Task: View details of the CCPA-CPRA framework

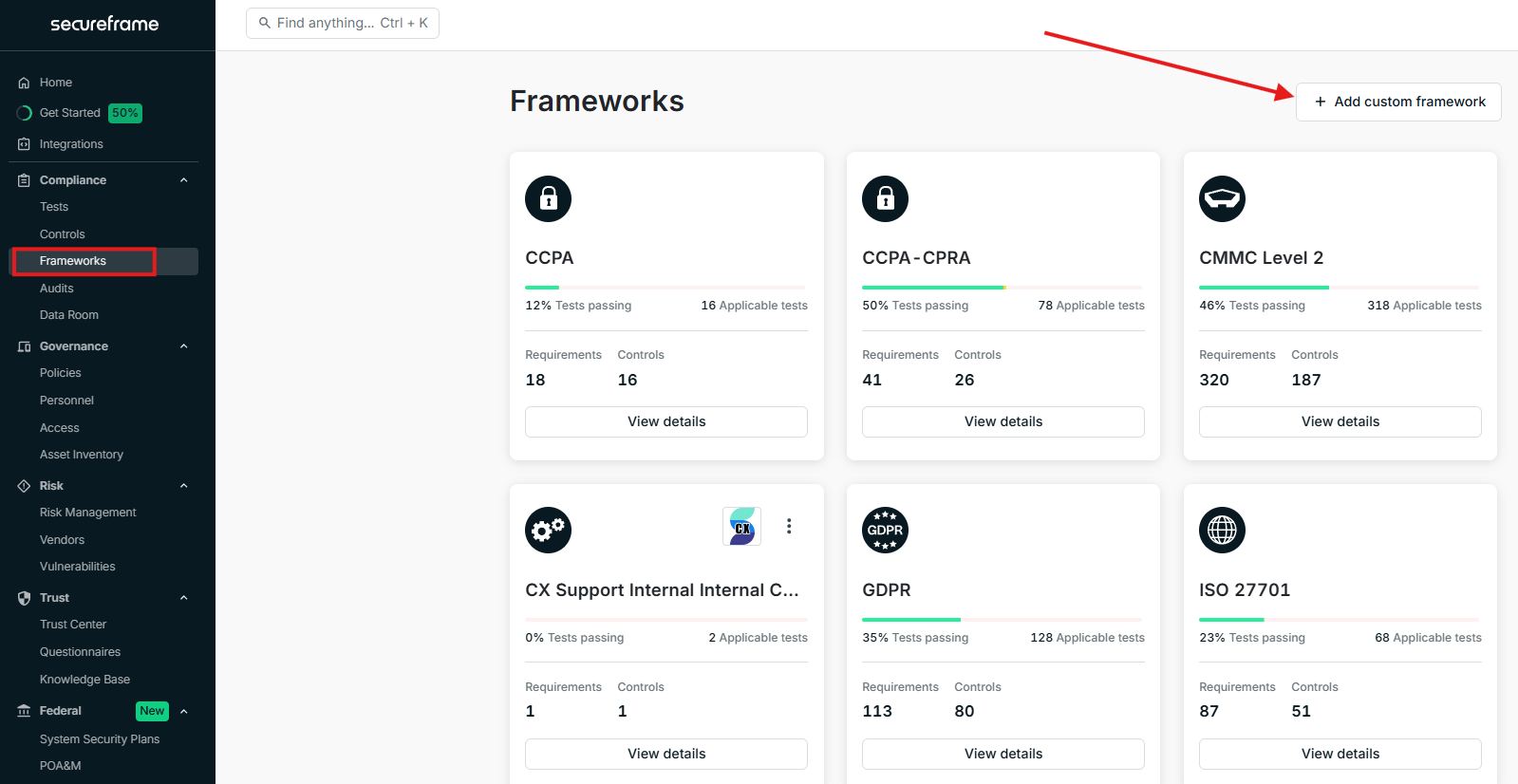Action: click(1003, 421)
